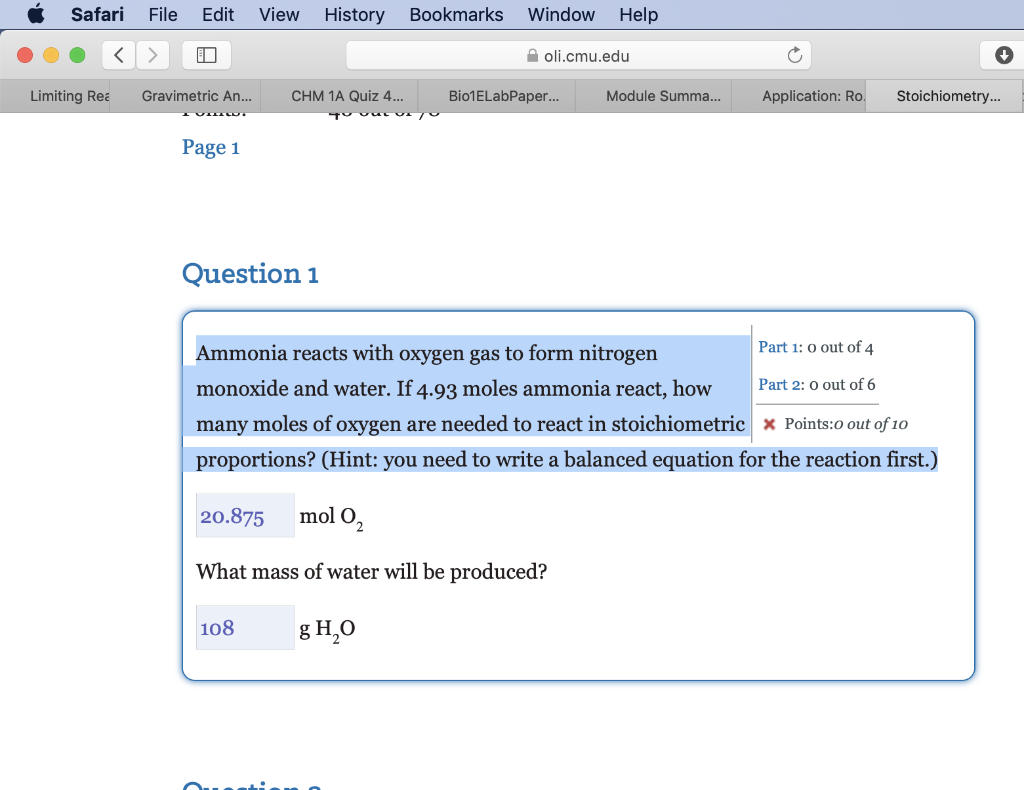Open the File menu
This screenshot has width=1024, height=790.
163,14
